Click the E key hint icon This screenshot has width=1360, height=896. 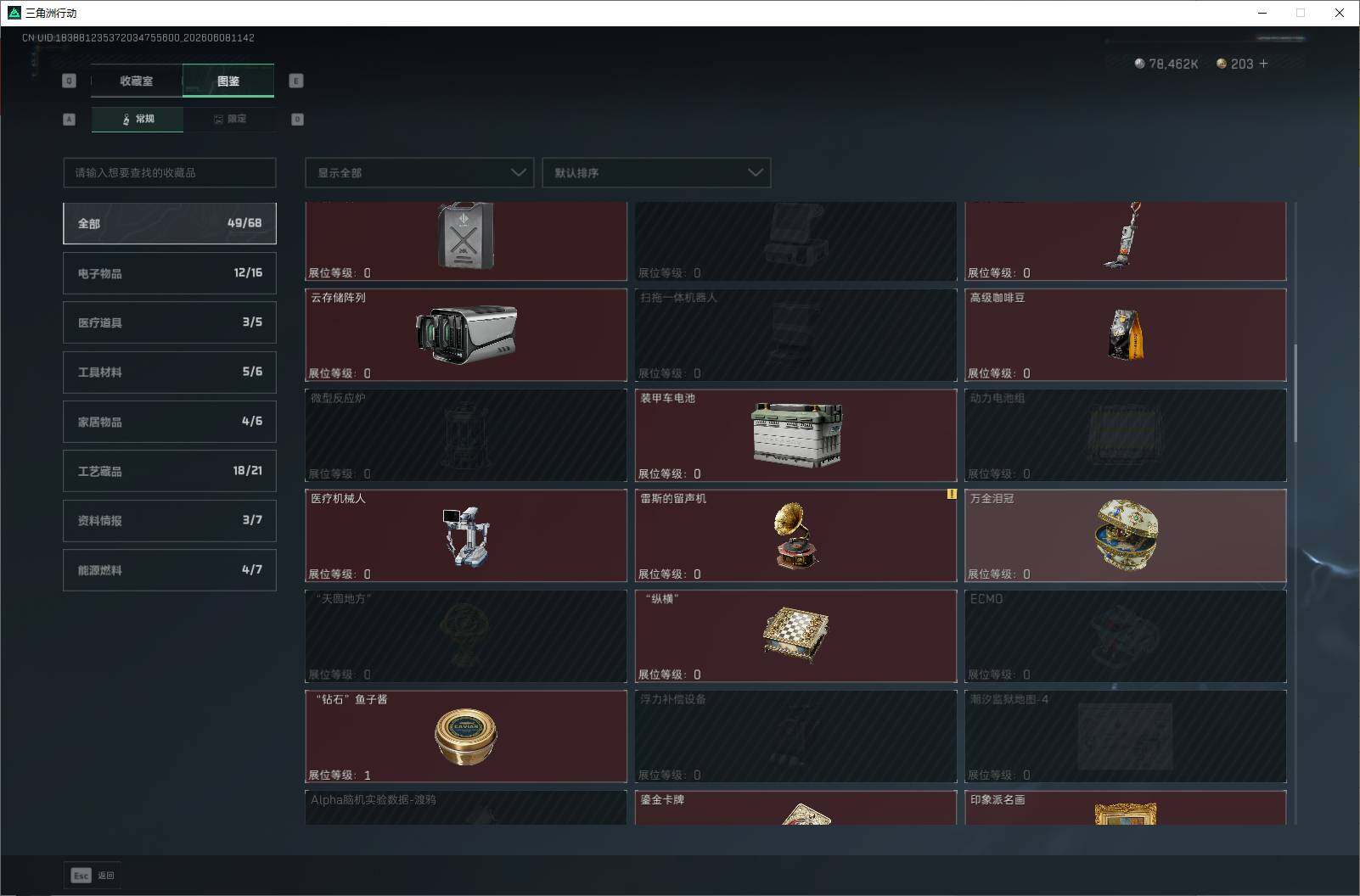click(296, 81)
